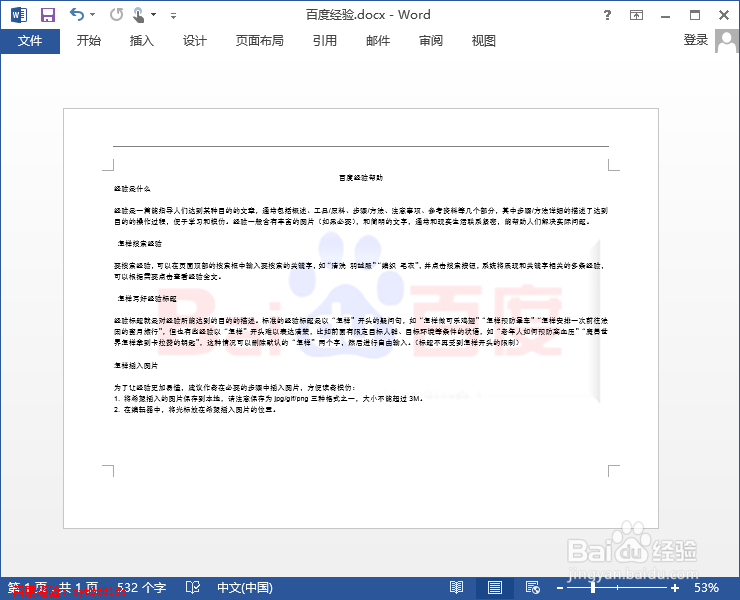Open Word Help question mark
This screenshot has width=740, height=600.
pyautogui.click(x=607, y=15)
